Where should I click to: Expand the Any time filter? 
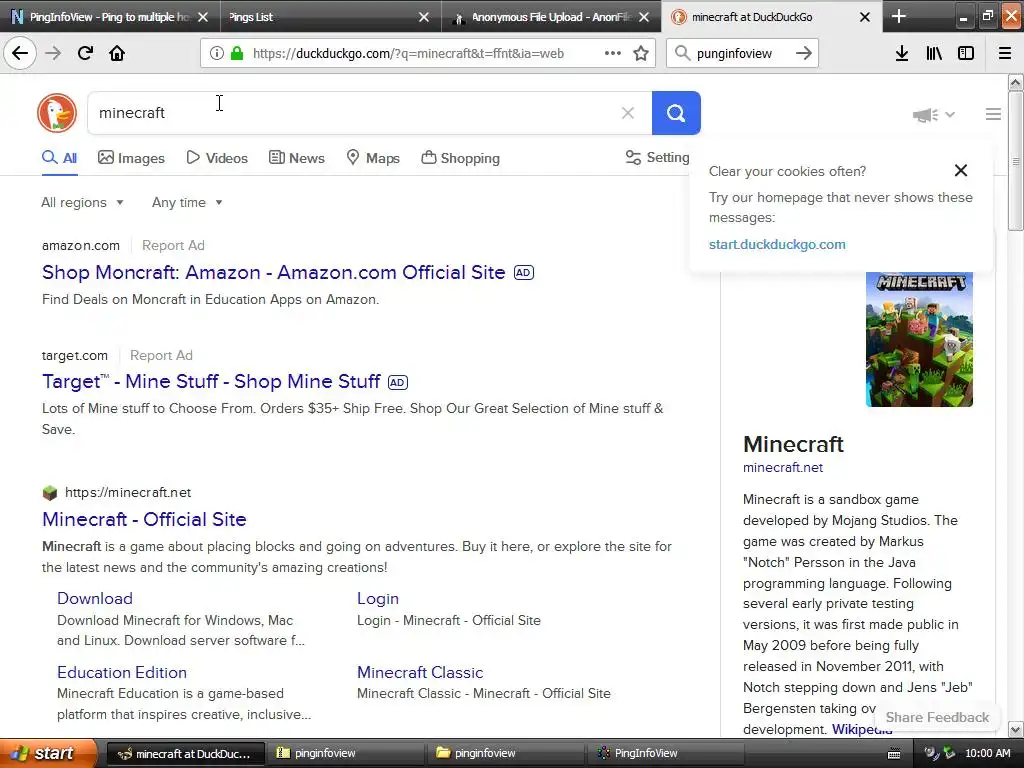click(x=187, y=202)
